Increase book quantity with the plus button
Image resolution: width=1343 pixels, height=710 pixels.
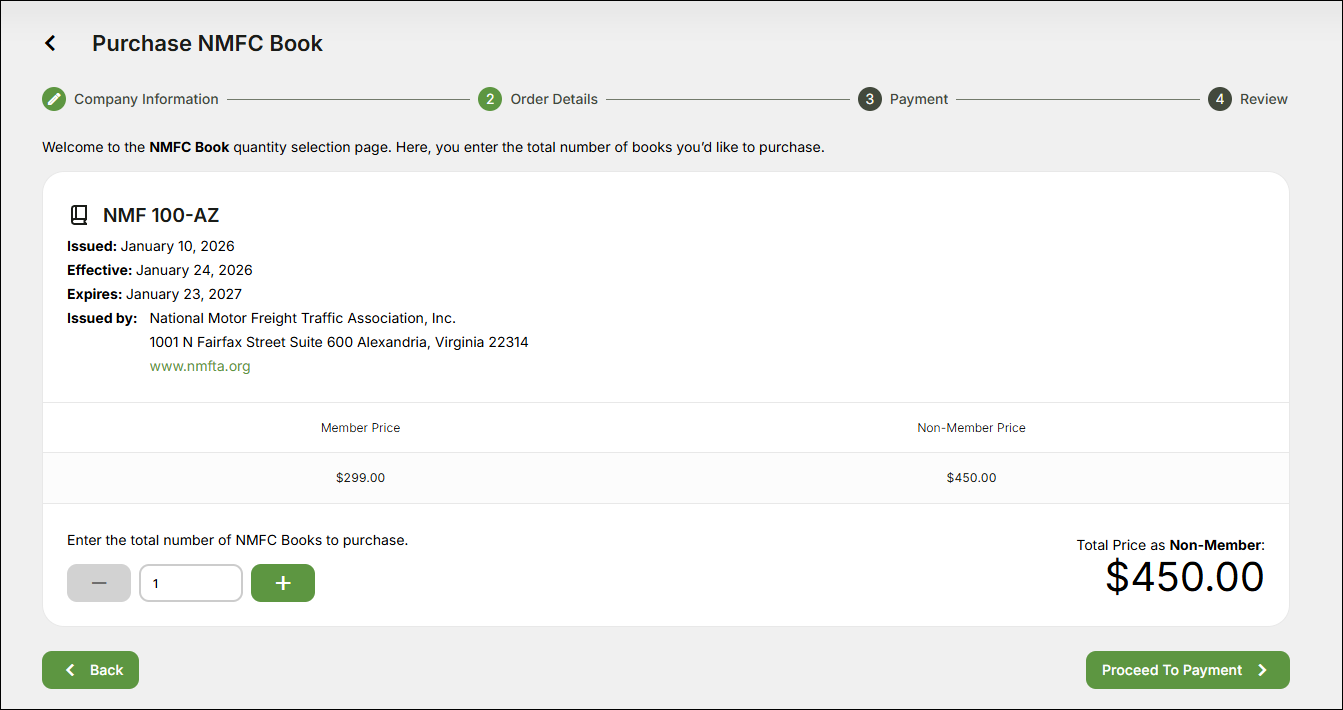pos(282,582)
